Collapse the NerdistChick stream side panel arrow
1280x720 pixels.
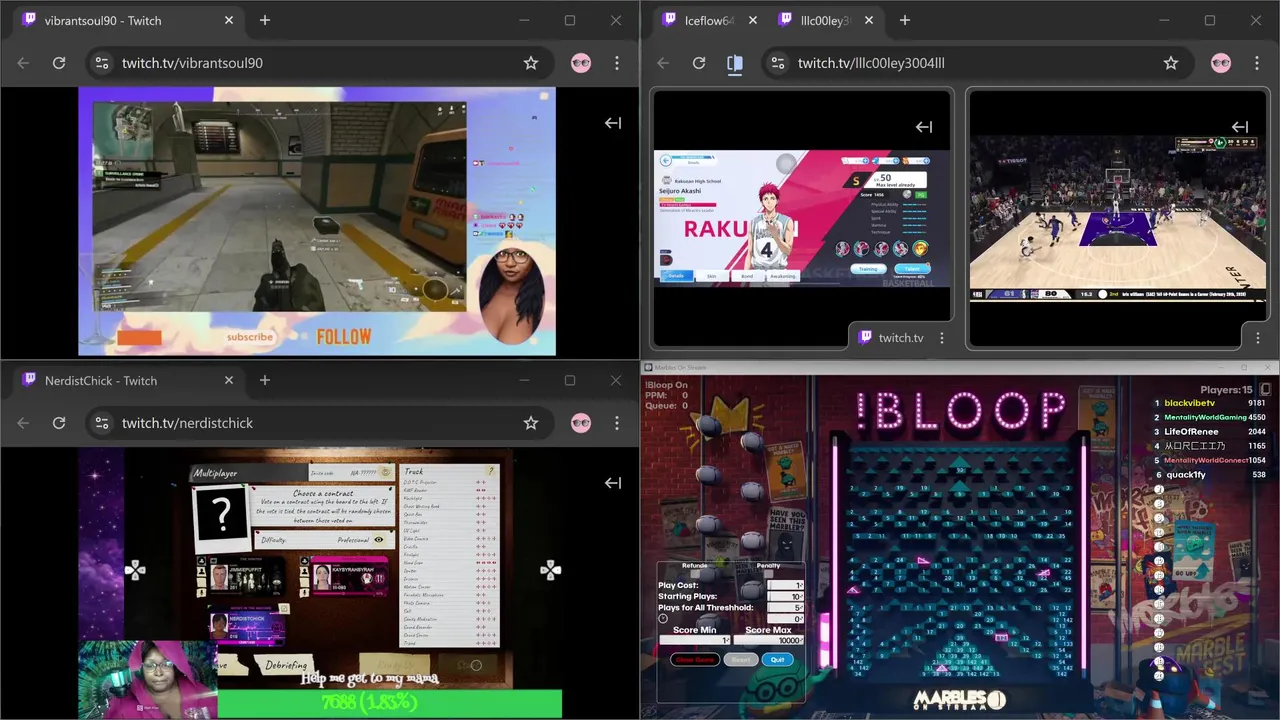pos(613,483)
